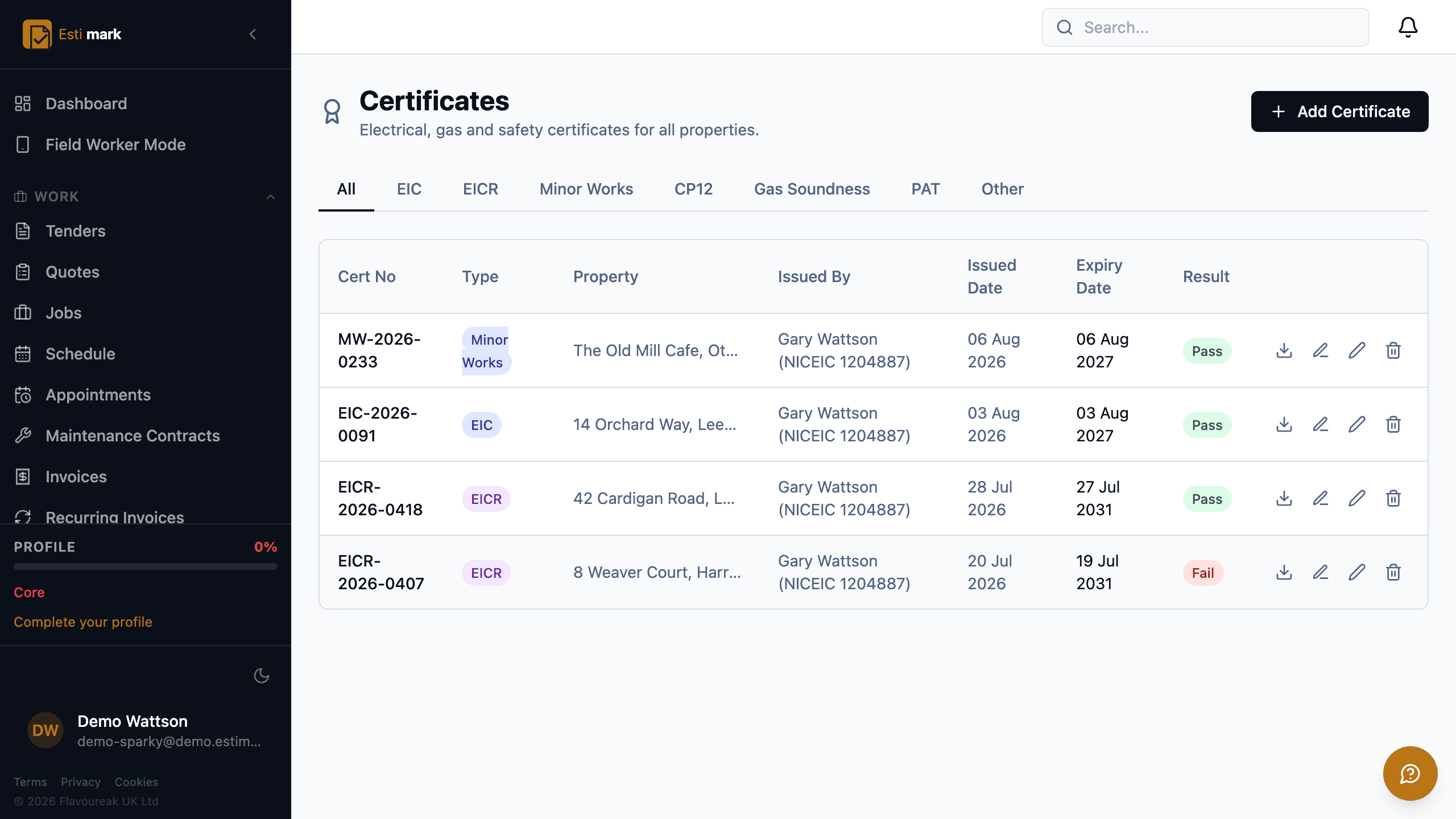The height and width of the screenshot is (819, 1456).
Task: Go to Tenders
Action: pyautogui.click(x=146, y=231)
